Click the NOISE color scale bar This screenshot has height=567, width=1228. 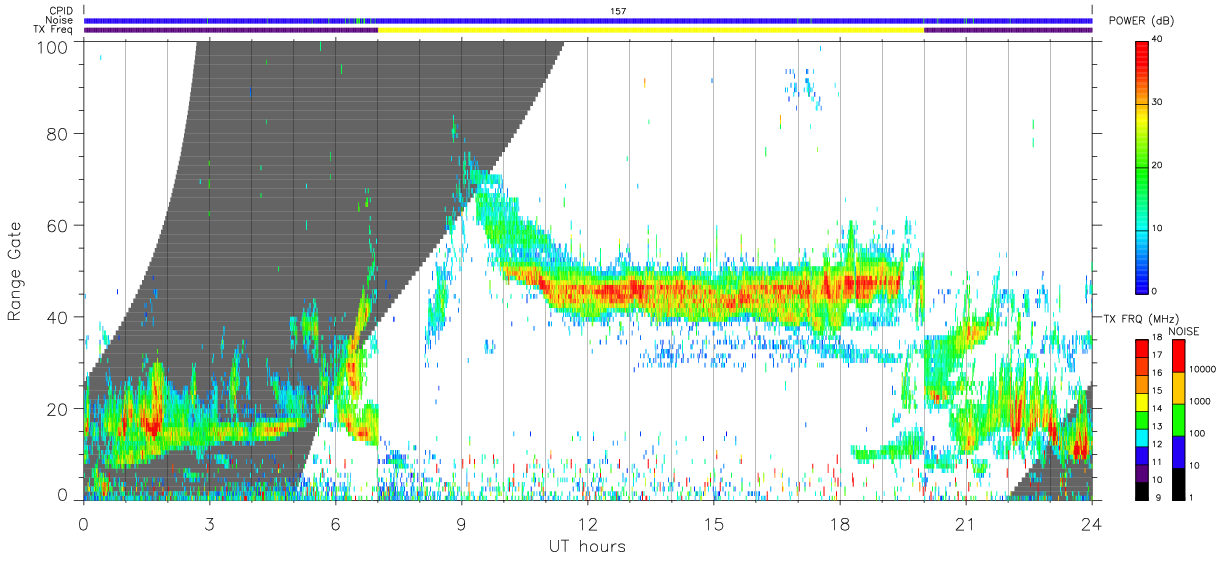[1178, 419]
